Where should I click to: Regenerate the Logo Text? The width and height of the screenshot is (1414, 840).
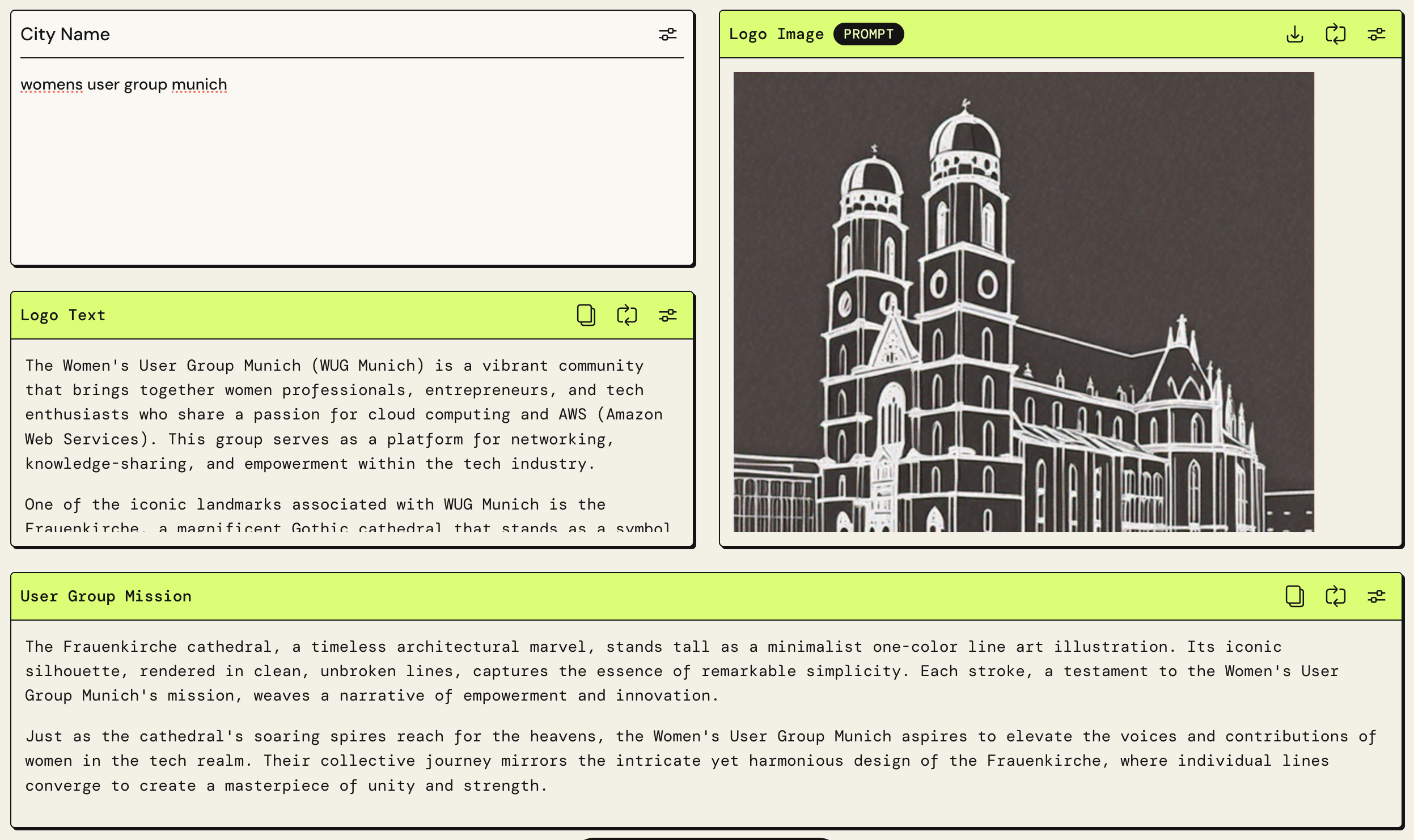click(626, 315)
